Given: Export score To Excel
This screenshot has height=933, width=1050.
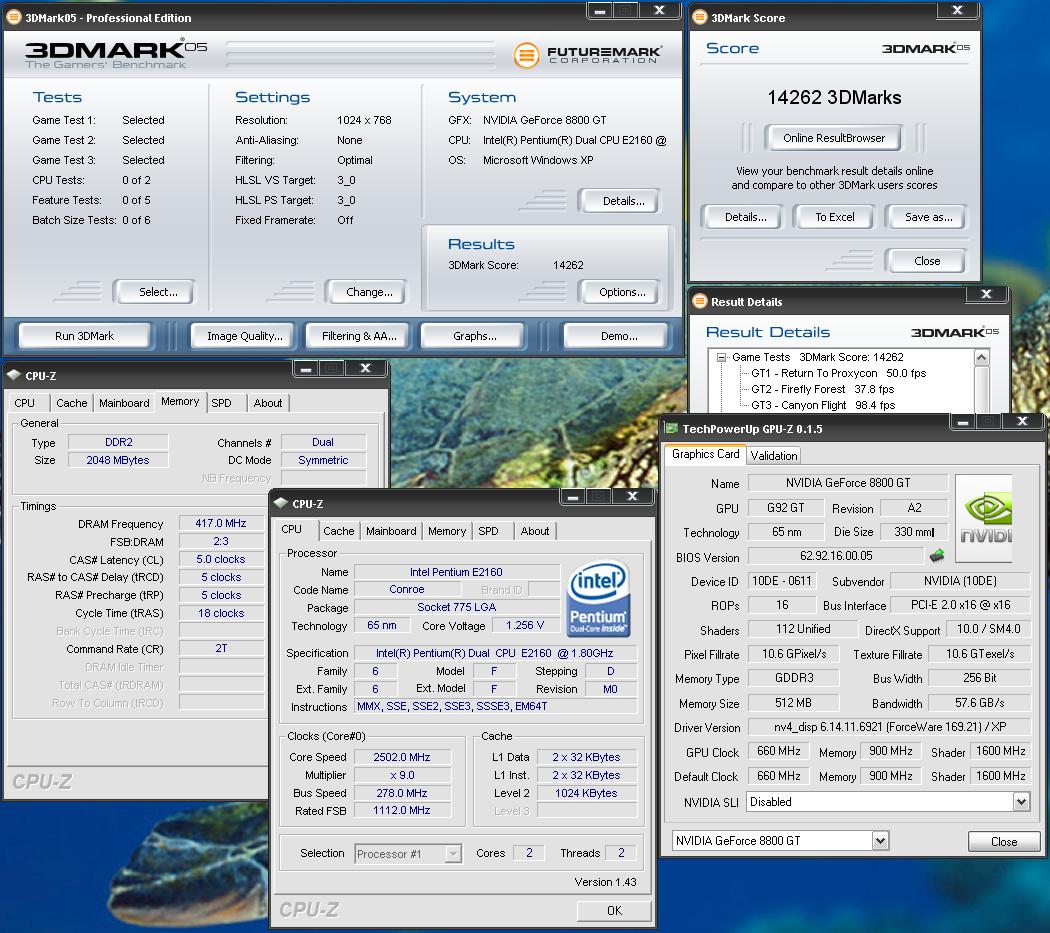Looking at the screenshot, I should click(835, 217).
